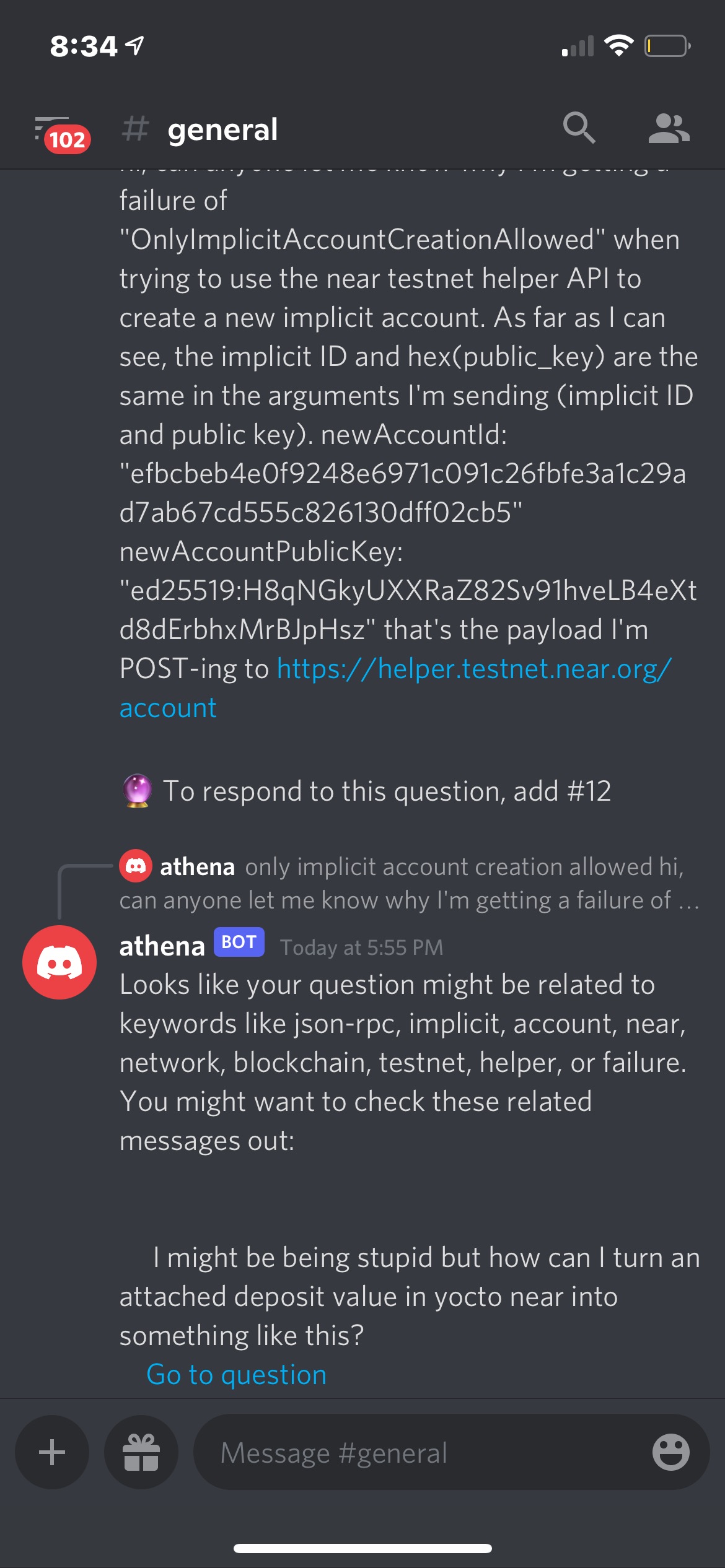
Task: Tap the Today at 5:55 PM timestamp
Action: pos(361,946)
